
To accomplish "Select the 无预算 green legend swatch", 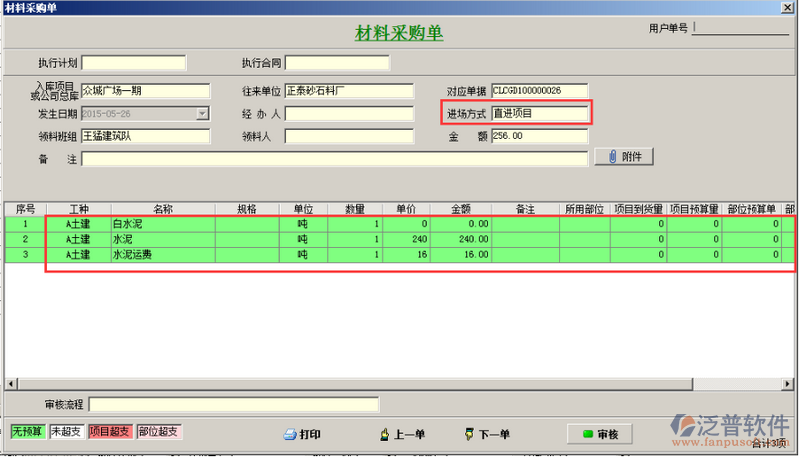I will point(28,432).
